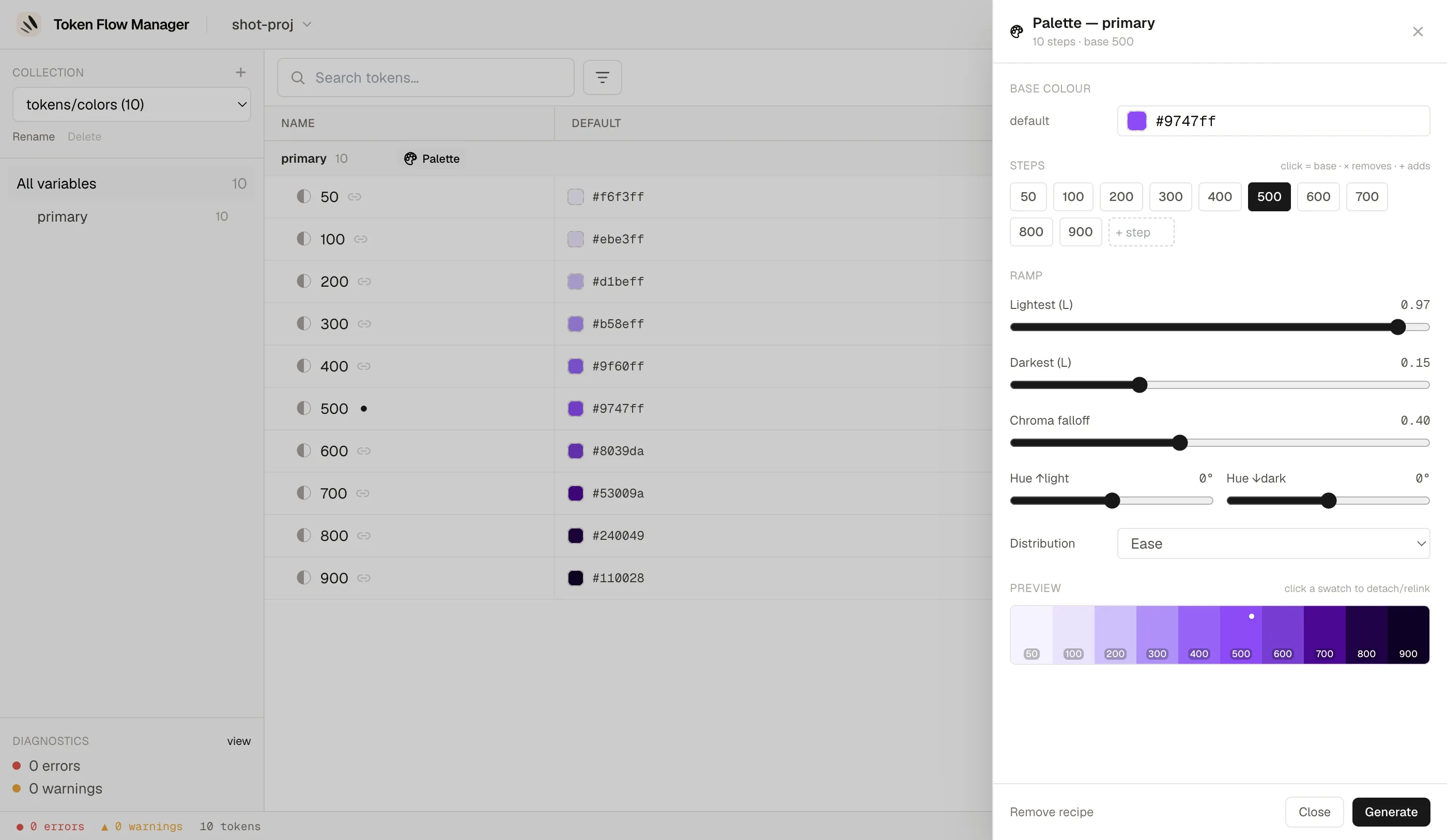1447x840 pixels.
Task: Adjust the Darkest (L) slider
Action: (x=1220, y=385)
